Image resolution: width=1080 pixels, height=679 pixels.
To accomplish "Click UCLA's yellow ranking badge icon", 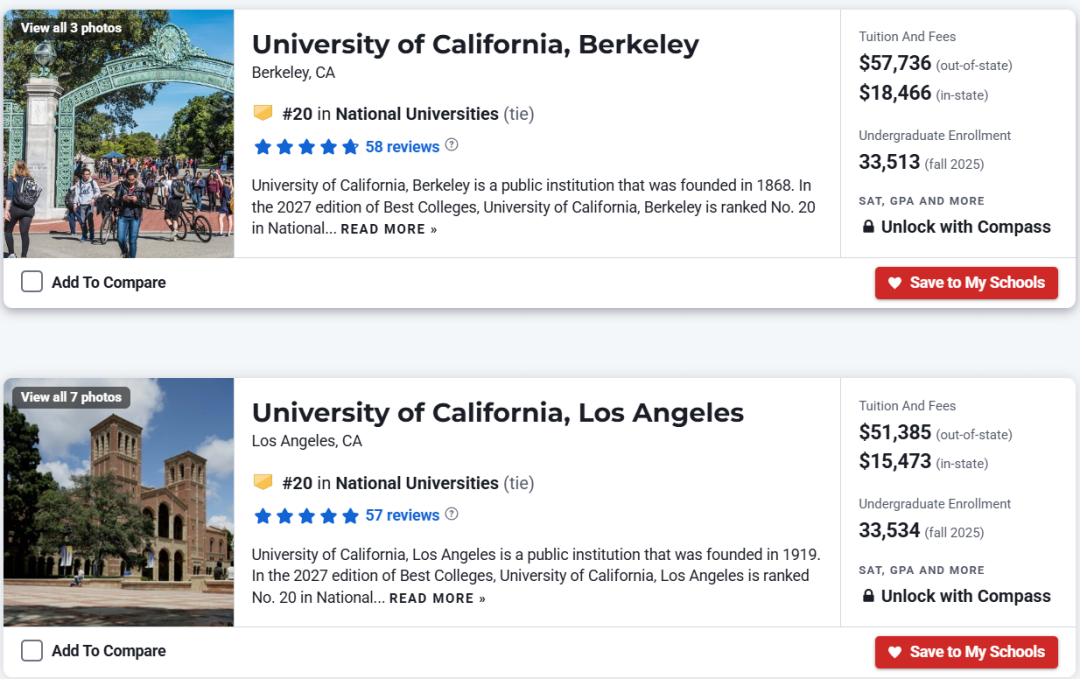I will 263,482.
